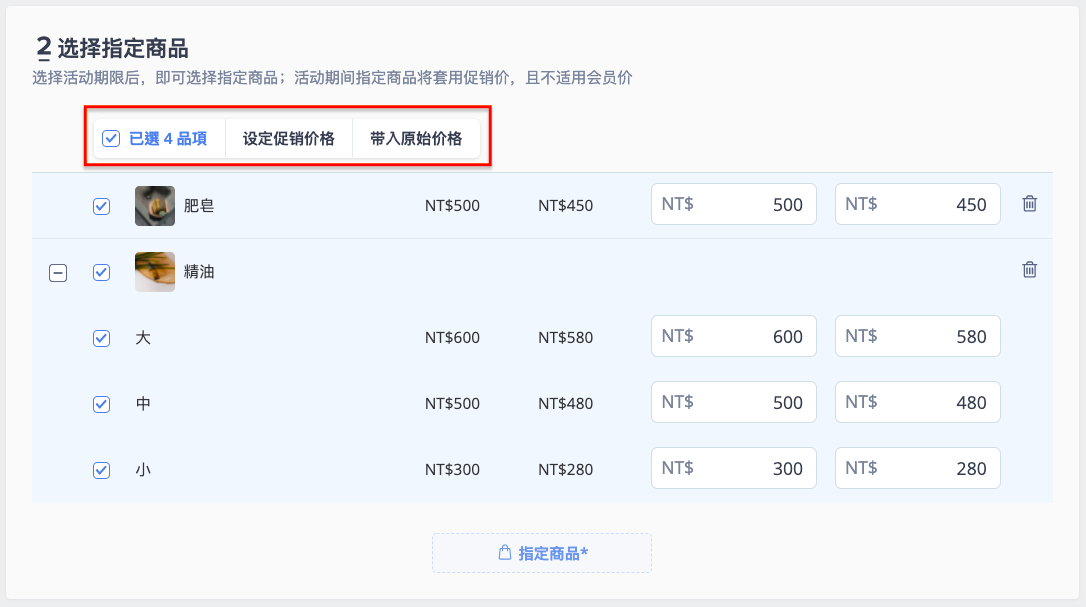
Task: Edit 大 variant promo field showing 580
Action: pos(918,336)
